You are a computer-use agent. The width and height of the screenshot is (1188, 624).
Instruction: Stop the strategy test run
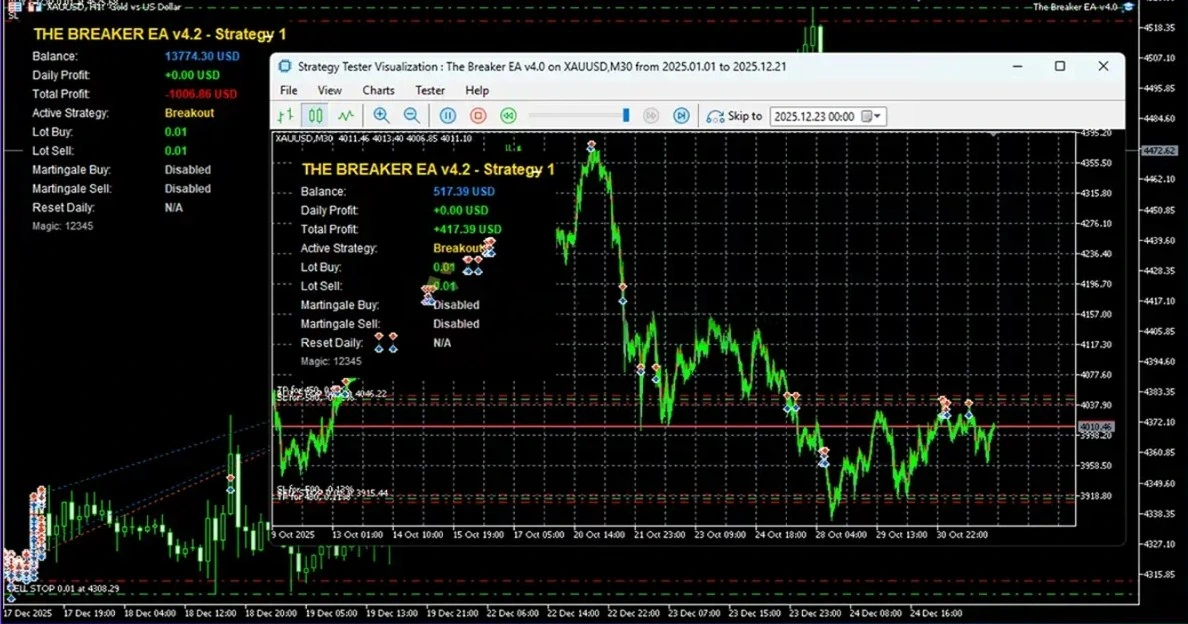tap(478, 116)
